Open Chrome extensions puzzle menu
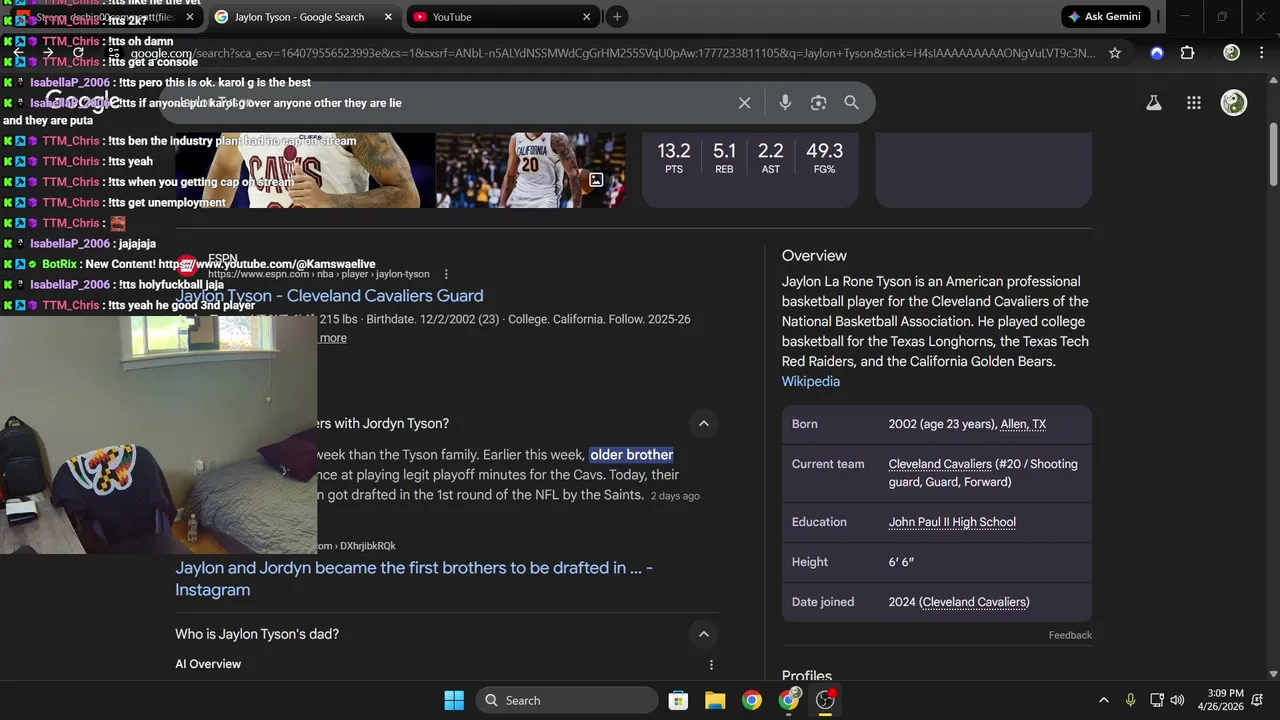 pos(1187,53)
